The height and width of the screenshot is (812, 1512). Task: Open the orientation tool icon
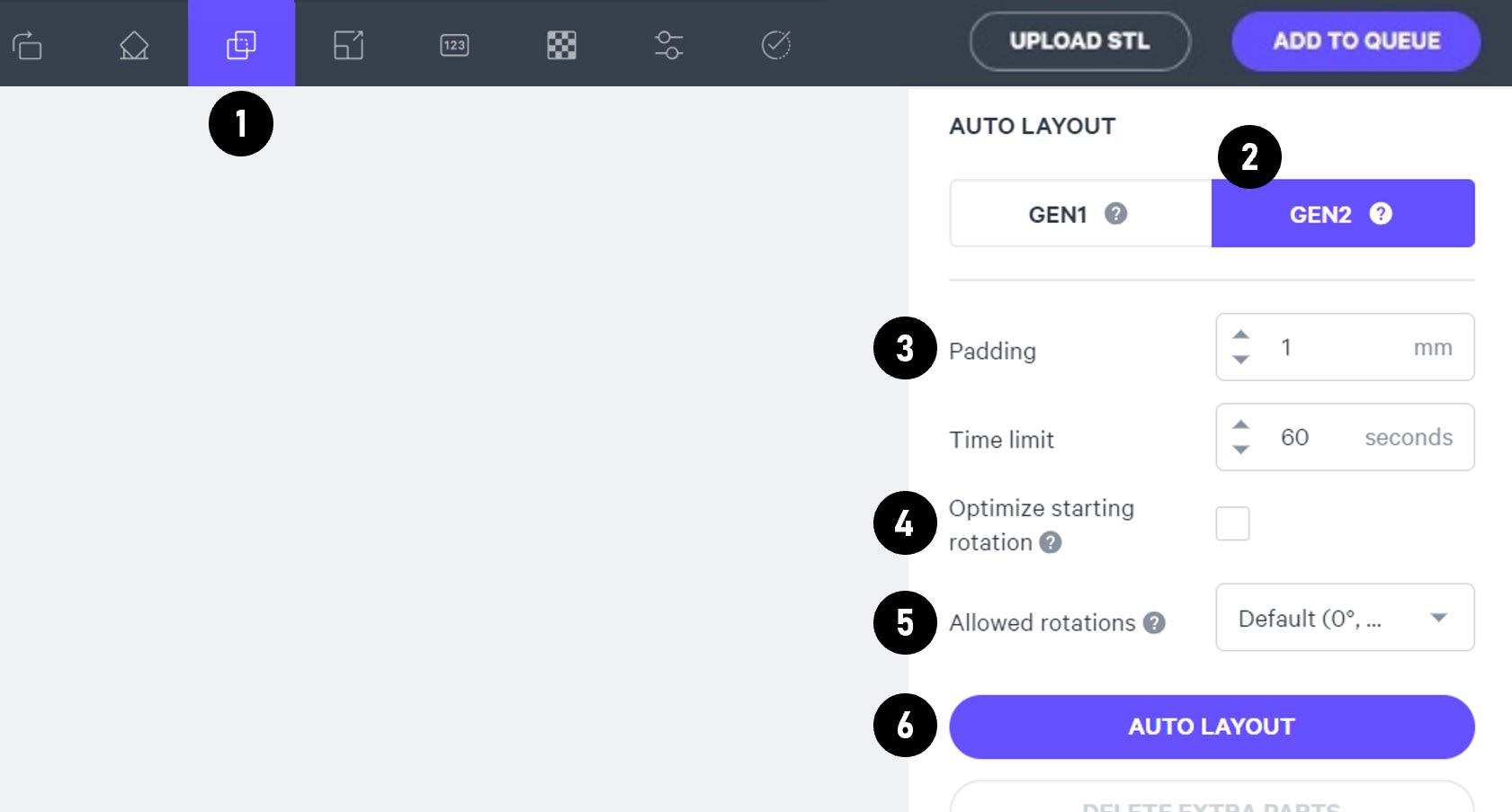pos(134,44)
